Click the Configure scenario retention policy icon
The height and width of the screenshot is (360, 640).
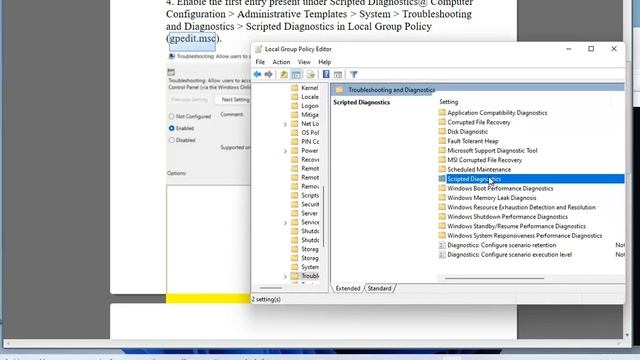point(442,245)
